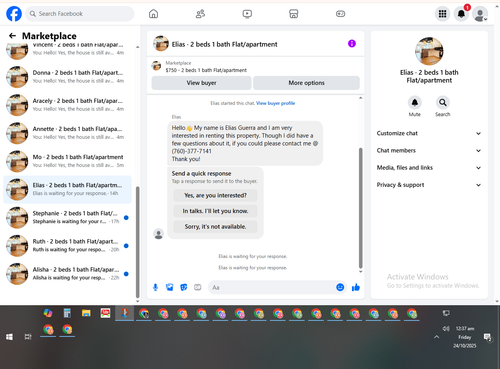Click View buyer button
The height and width of the screenshot is (369, 500).
coord(201,83)
